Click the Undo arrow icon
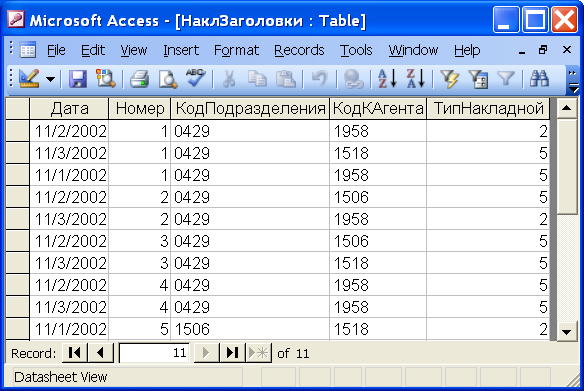The height and width of the screenshot is (391, 584). [x=320, y=79]
